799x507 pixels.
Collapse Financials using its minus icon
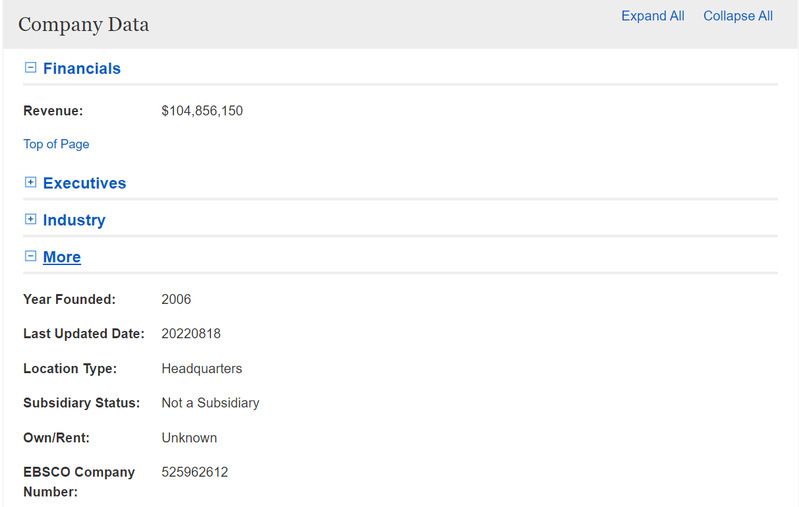(30, 68)
